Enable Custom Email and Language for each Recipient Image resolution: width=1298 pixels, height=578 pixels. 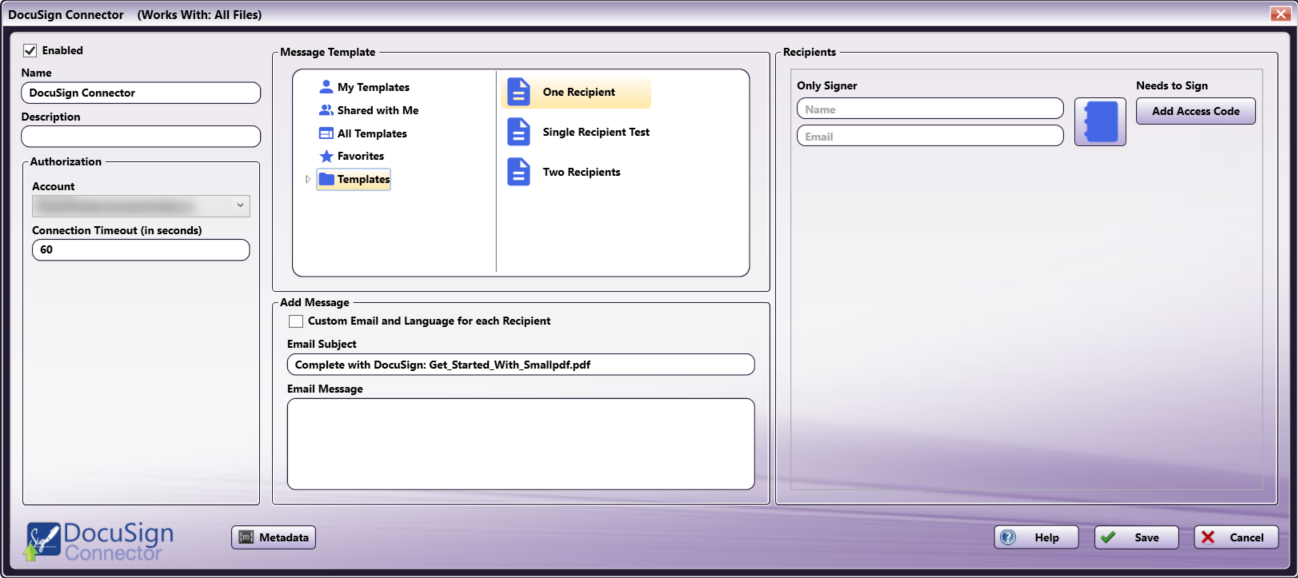pos(295,321)
